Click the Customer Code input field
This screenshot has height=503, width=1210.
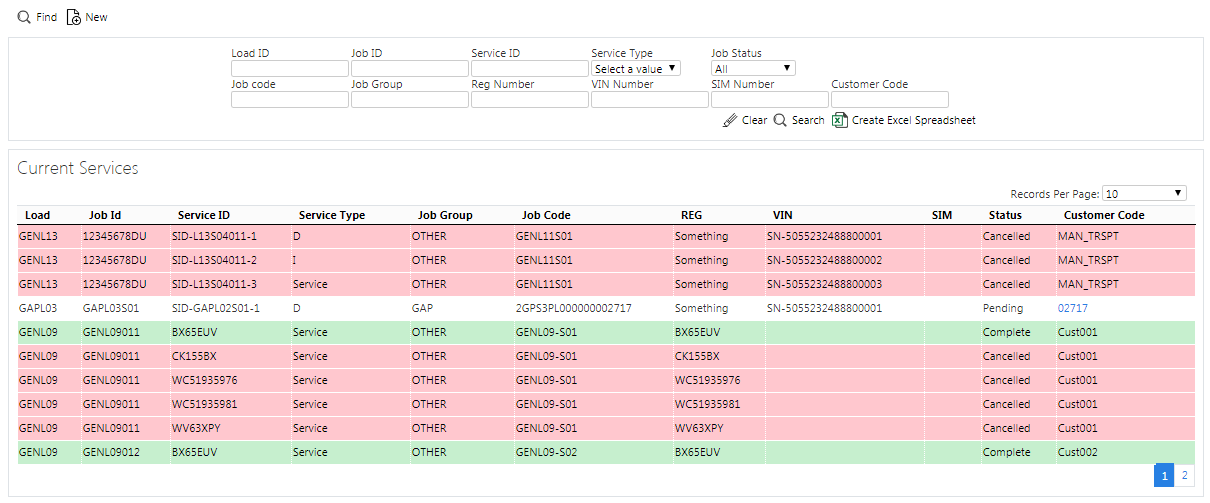point(890,99)
